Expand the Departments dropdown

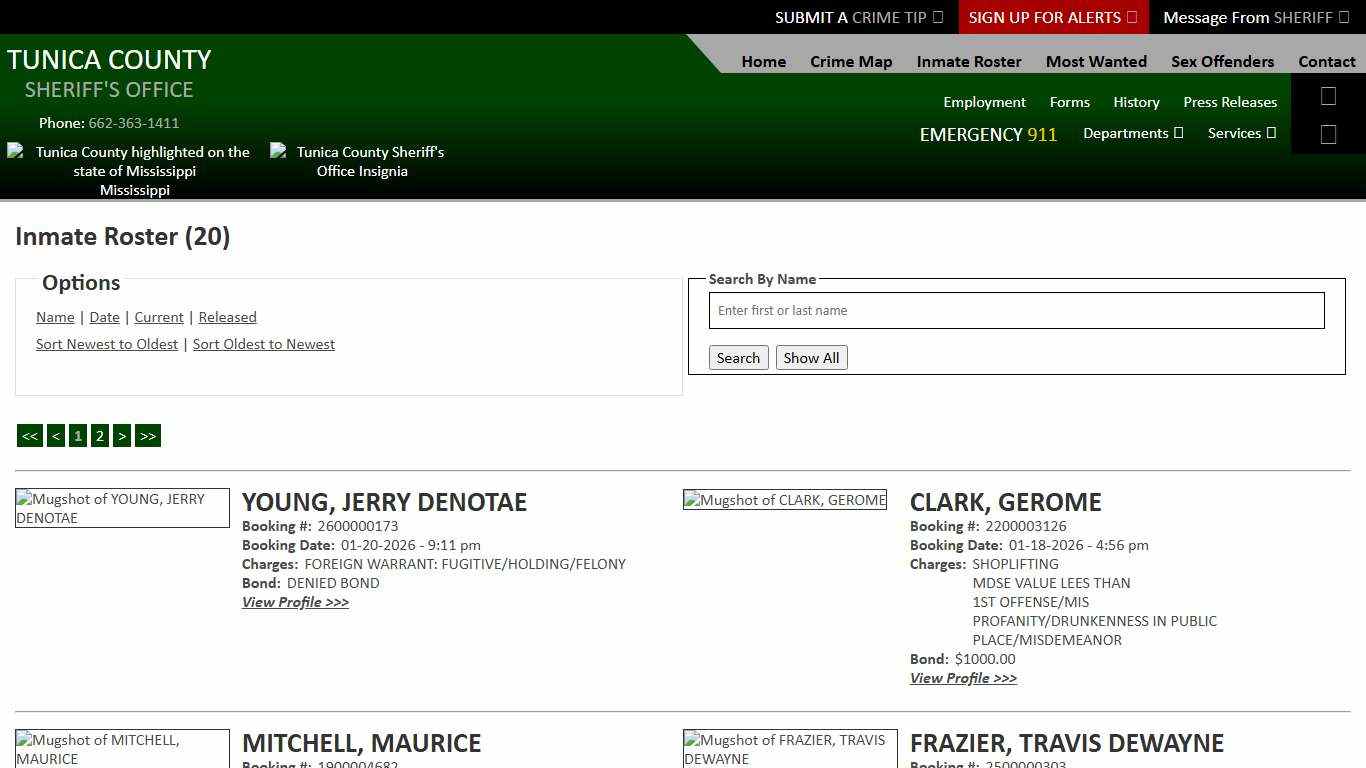(x=1133, y=133)
